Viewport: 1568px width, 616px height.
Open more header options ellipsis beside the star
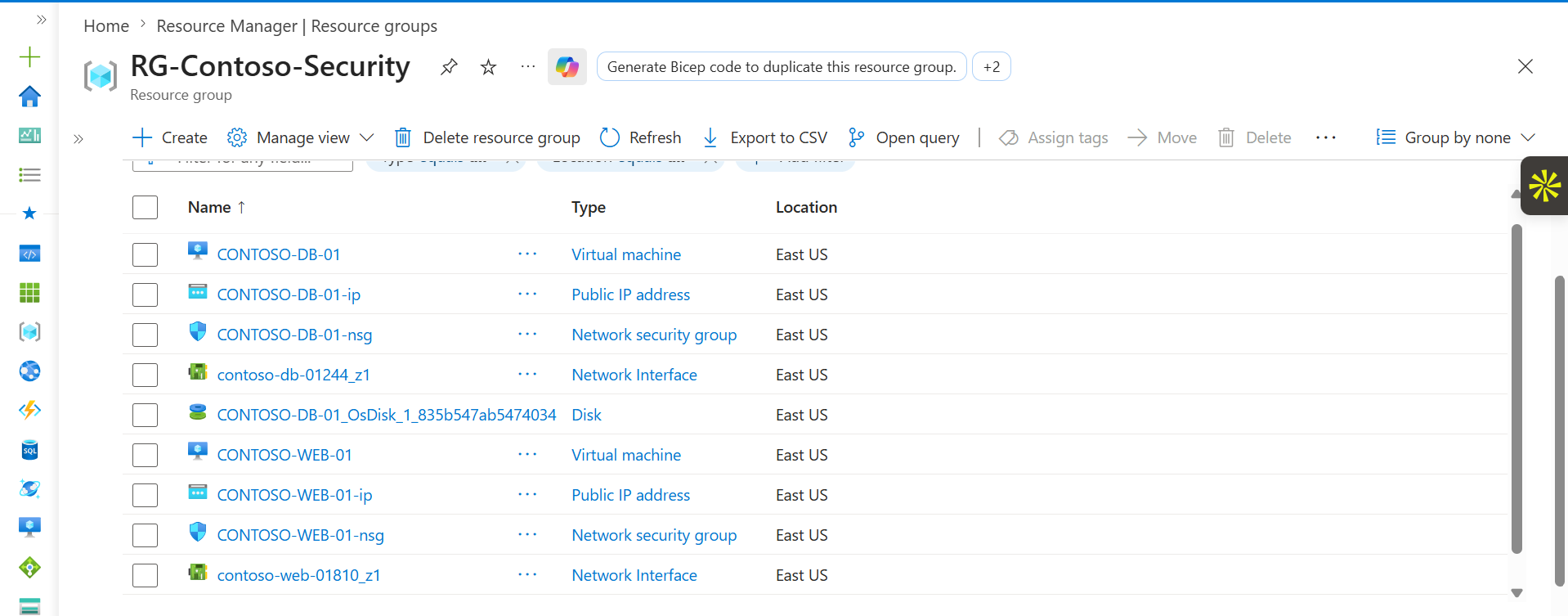[x=528, y=67]
